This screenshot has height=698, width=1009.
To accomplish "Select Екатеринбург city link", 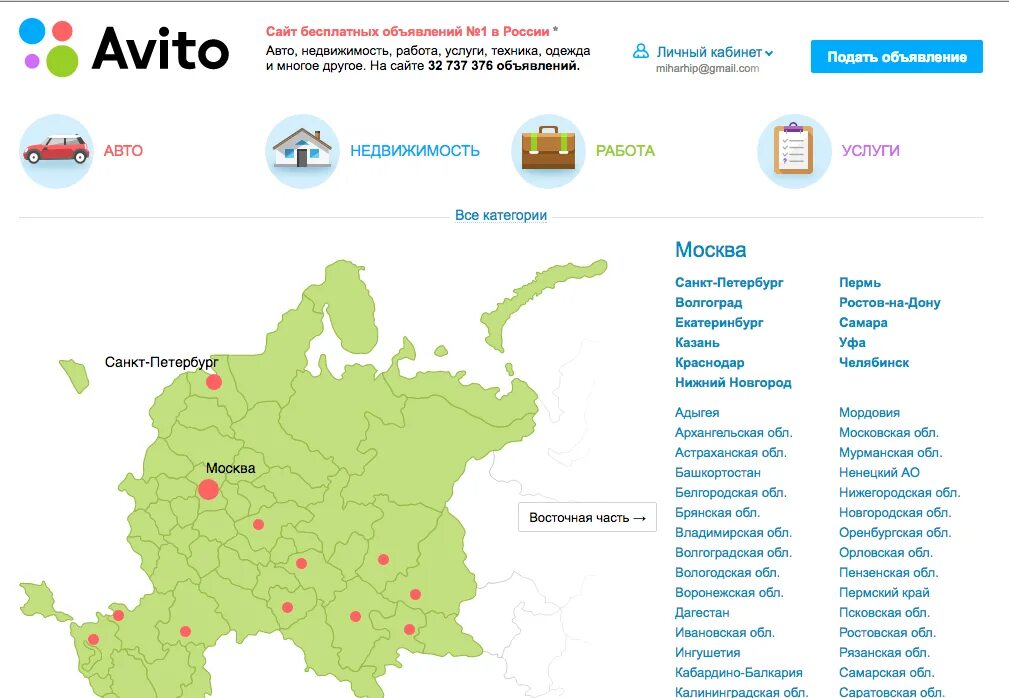I will point(719,322).
